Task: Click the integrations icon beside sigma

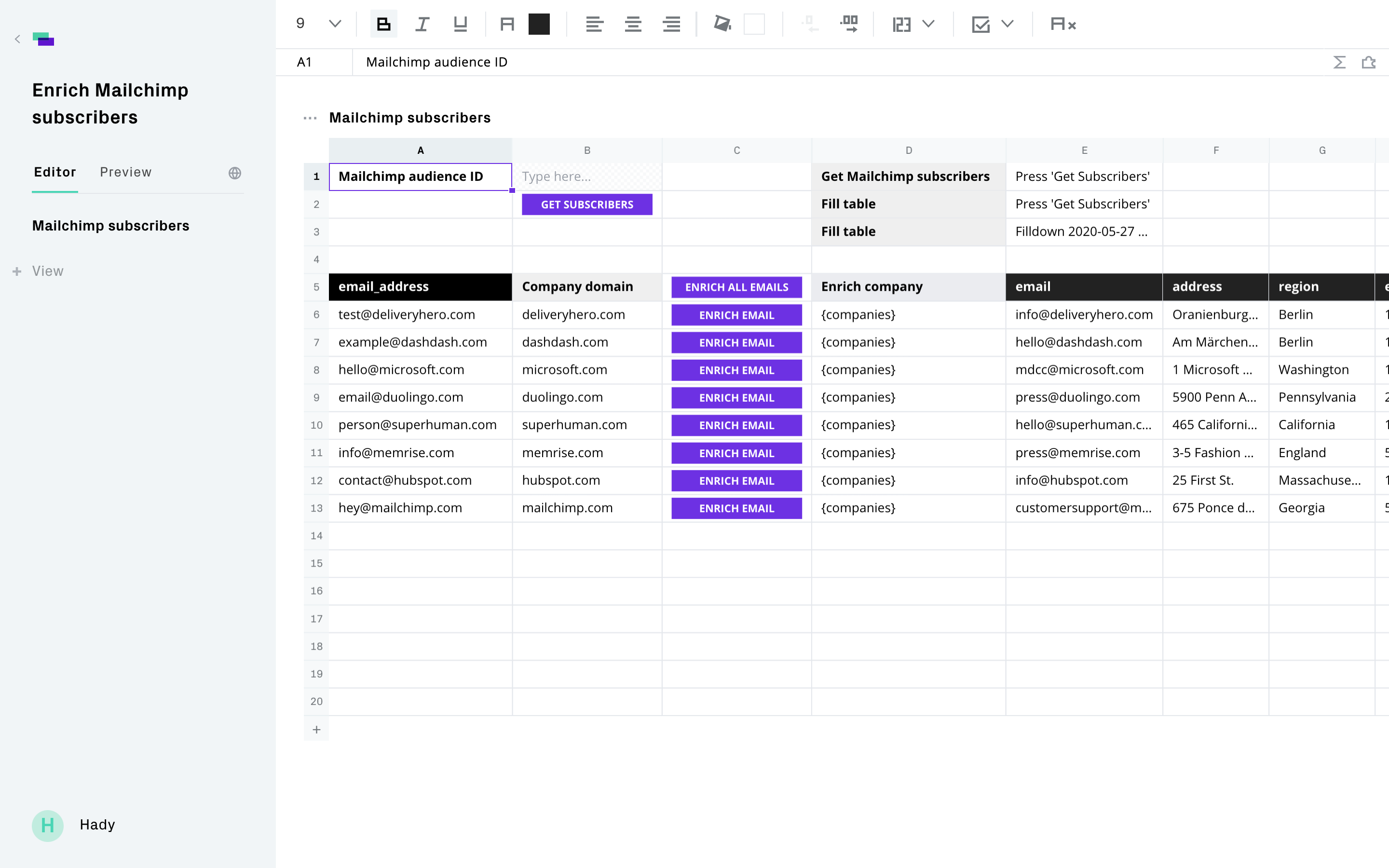Action: pos(1369,62)
